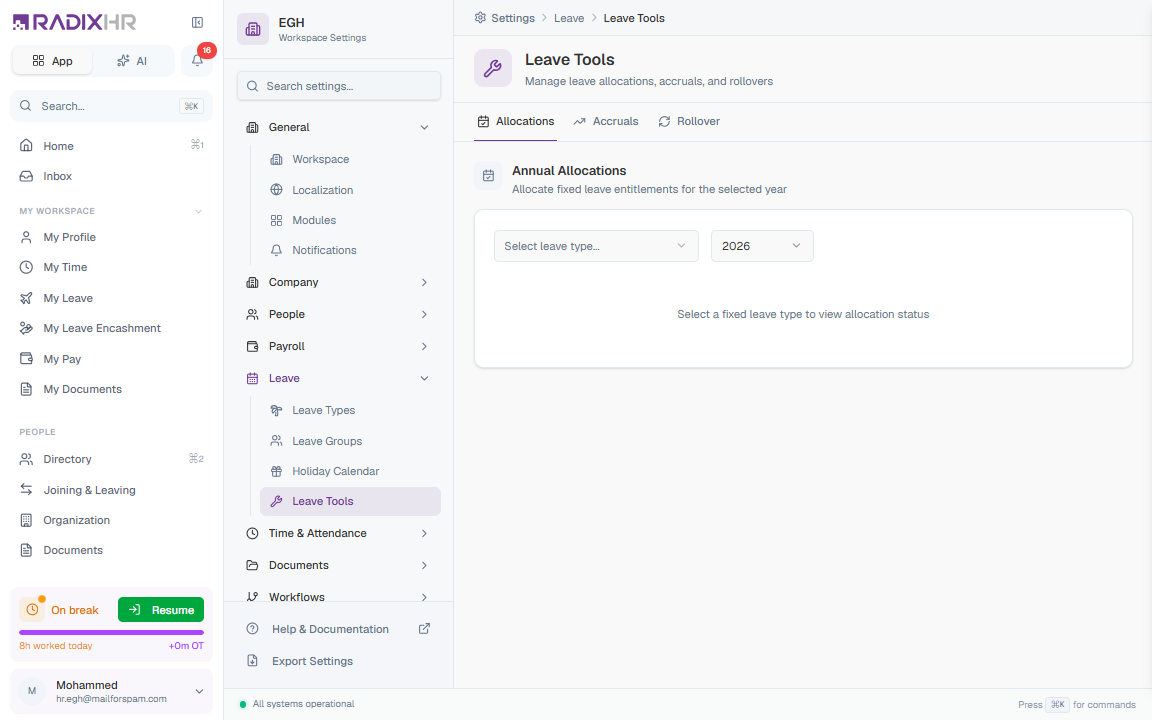
Task: Focus the main Search box
Action: pos(112,106)
